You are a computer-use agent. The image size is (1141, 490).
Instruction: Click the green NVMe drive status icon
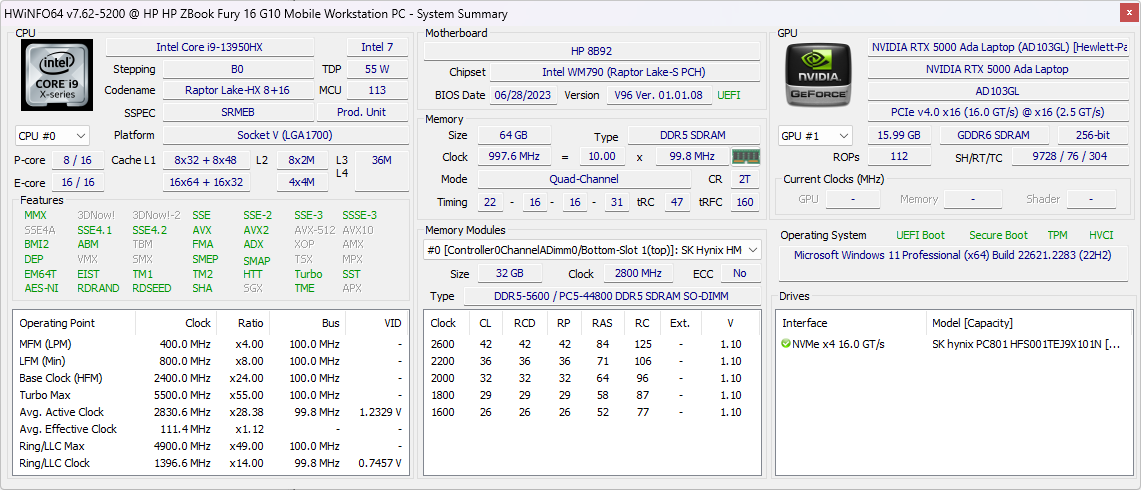tap(787, 344)
